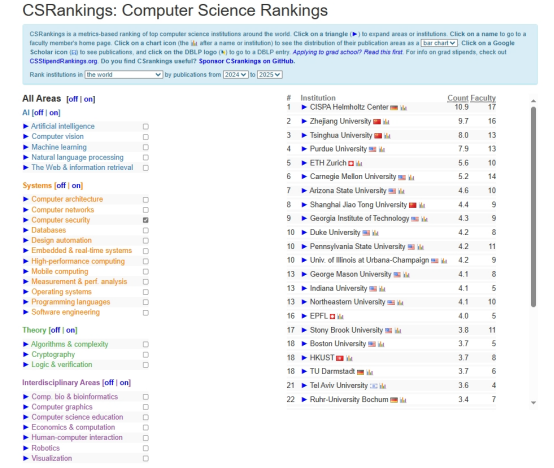Check the Databases checkbox
This screenshot has height=468, width=554.
(146, 230)
